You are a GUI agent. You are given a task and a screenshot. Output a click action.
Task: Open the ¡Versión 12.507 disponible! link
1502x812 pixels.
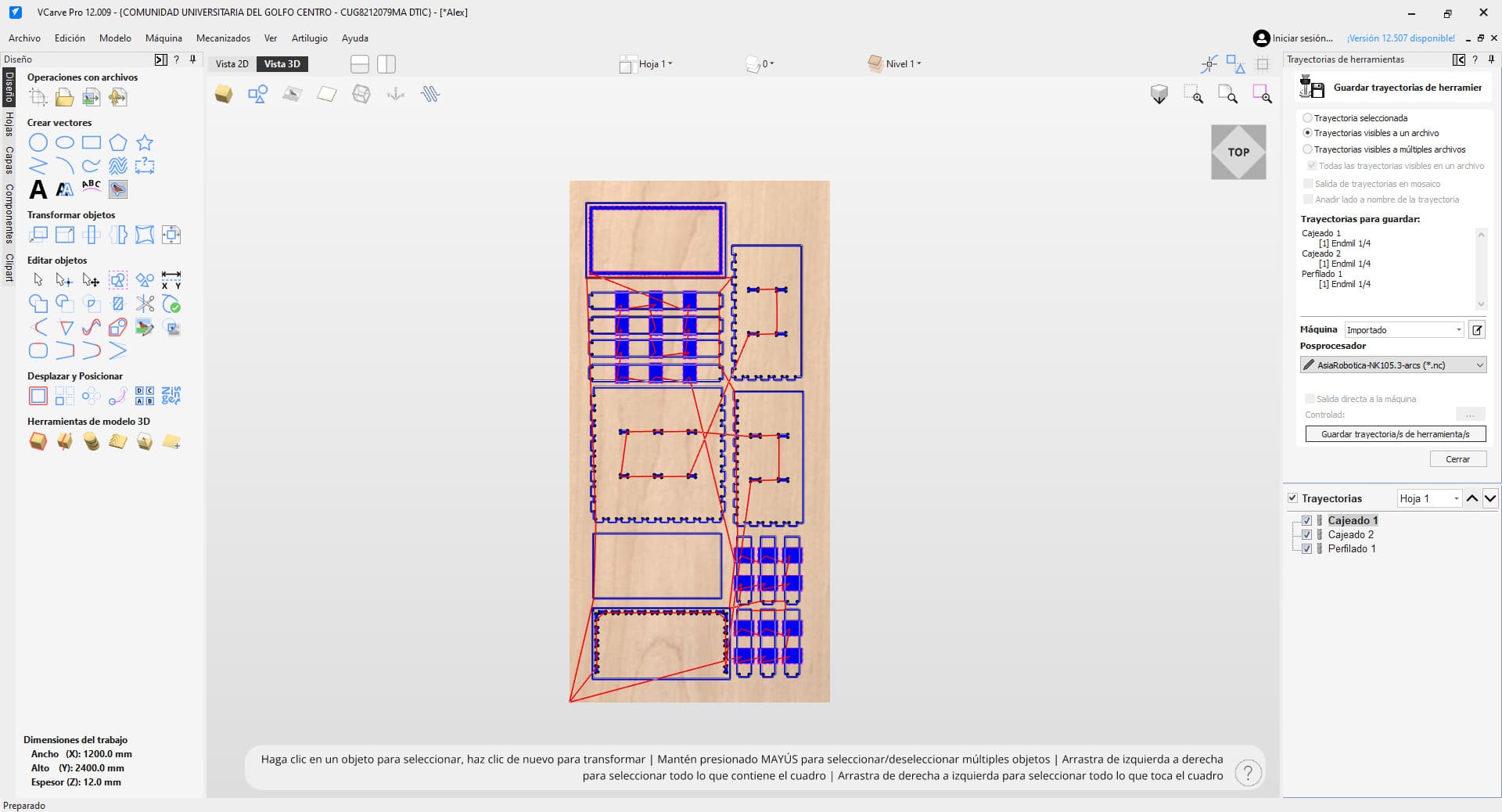click(x=1400, y=38)
